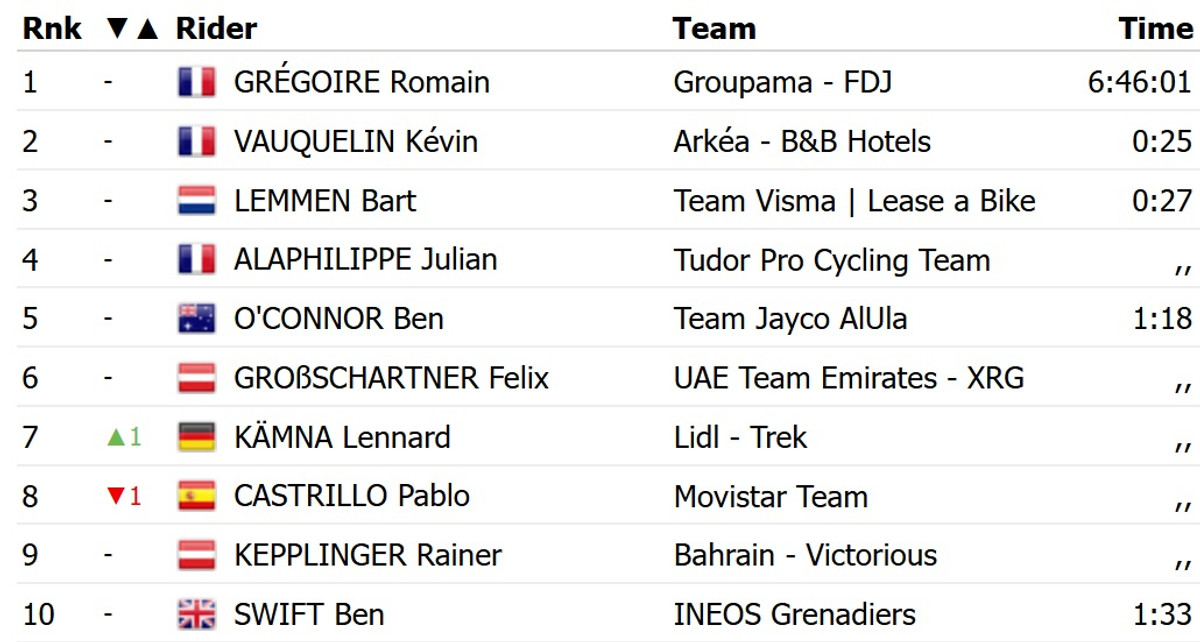
Task: Sort the table by Rnk column
Action: click(46, 29)
